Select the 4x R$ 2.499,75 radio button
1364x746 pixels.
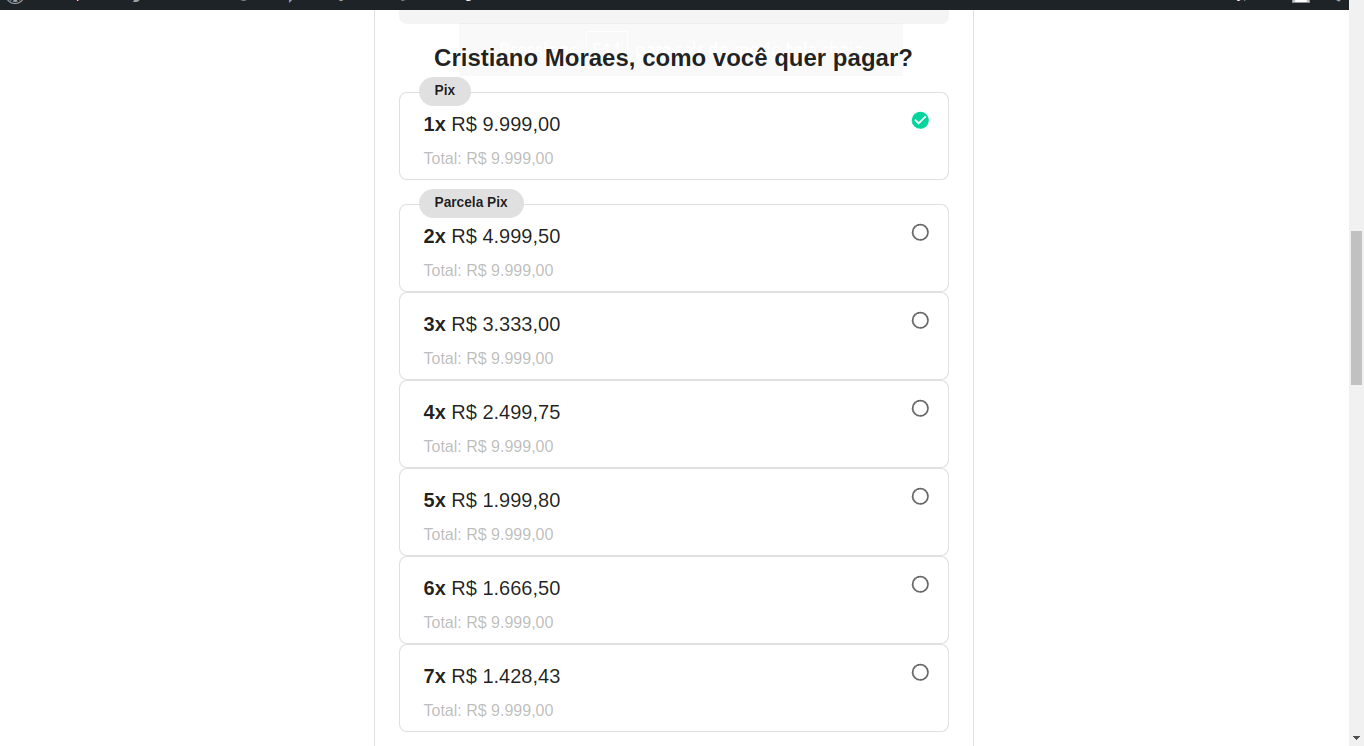point(920,408)
